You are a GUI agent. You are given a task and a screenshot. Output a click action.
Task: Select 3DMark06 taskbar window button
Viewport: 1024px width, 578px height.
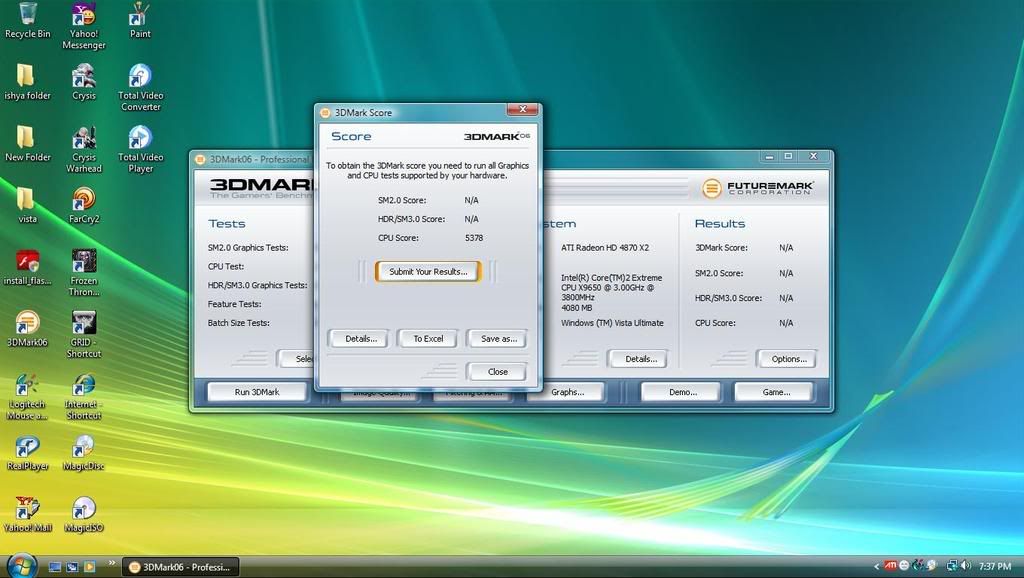click(181, 567)
